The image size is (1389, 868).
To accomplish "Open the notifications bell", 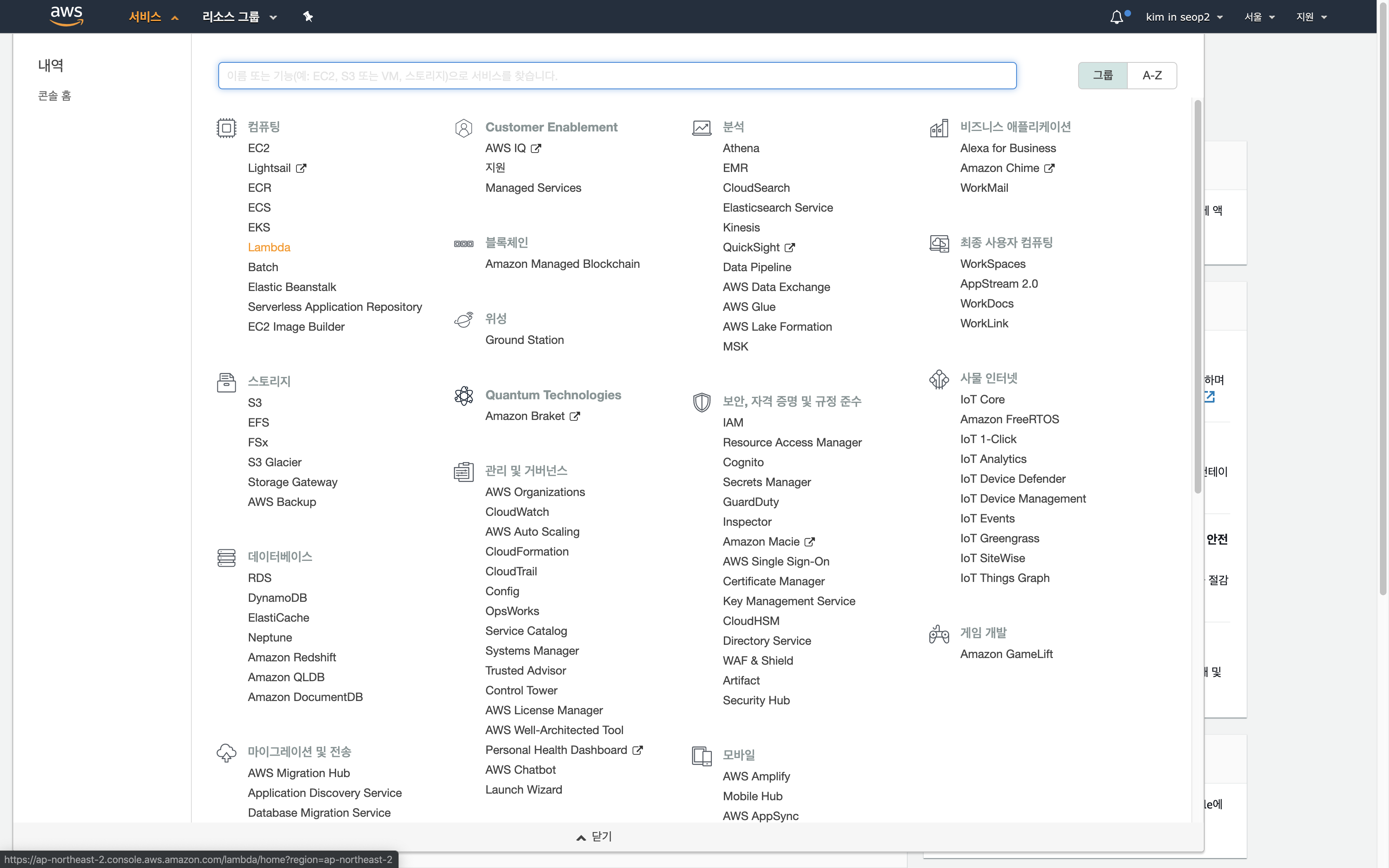I will (x=1116, y=17).
